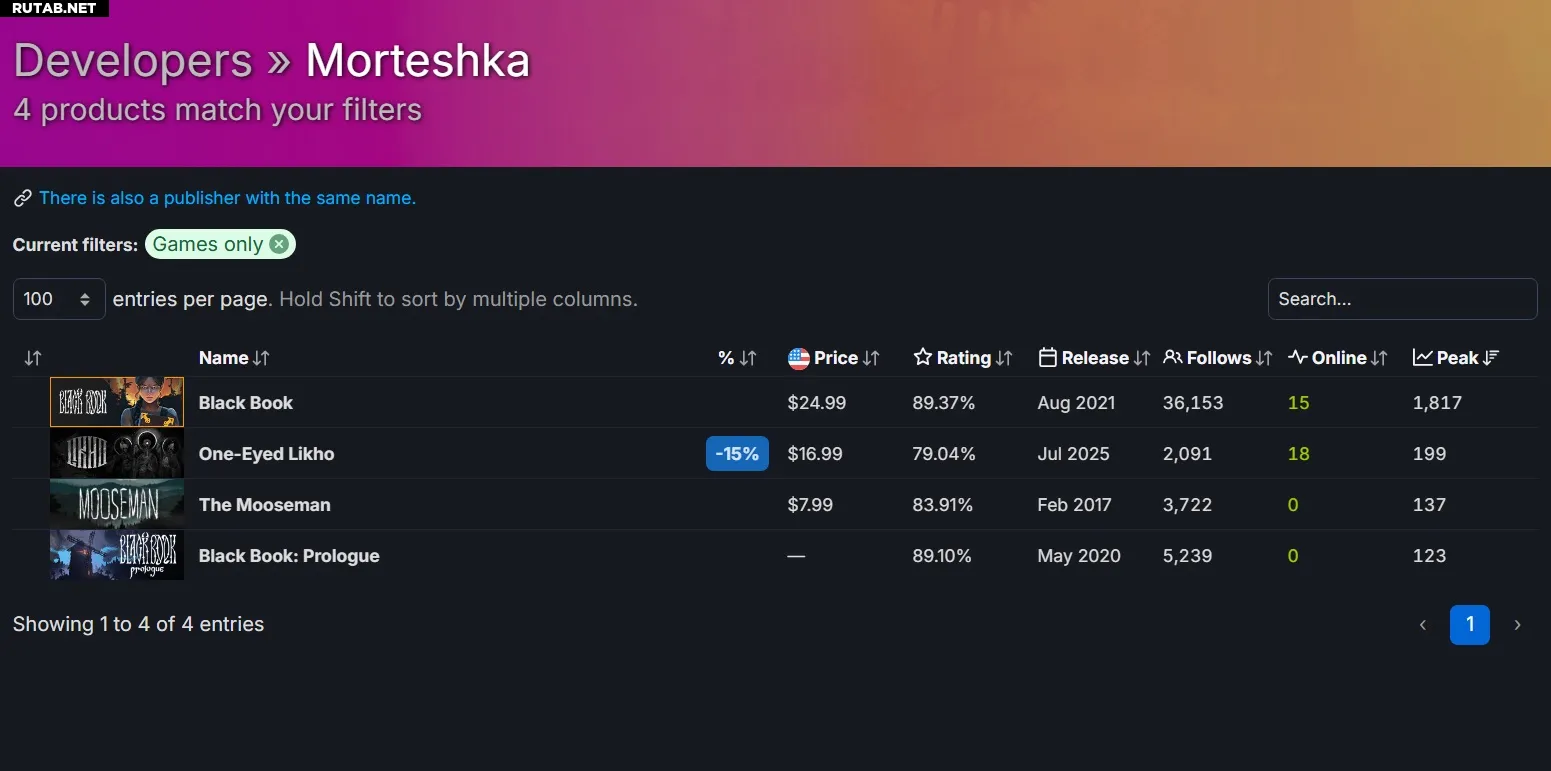This screenshot has height=771, width=1551.
Task: Sort the table by Peak column
Action: point(1456,358)
